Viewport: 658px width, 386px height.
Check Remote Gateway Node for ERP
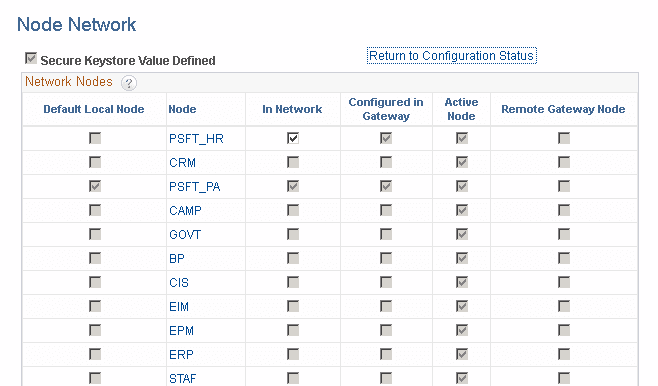[564, 354]
